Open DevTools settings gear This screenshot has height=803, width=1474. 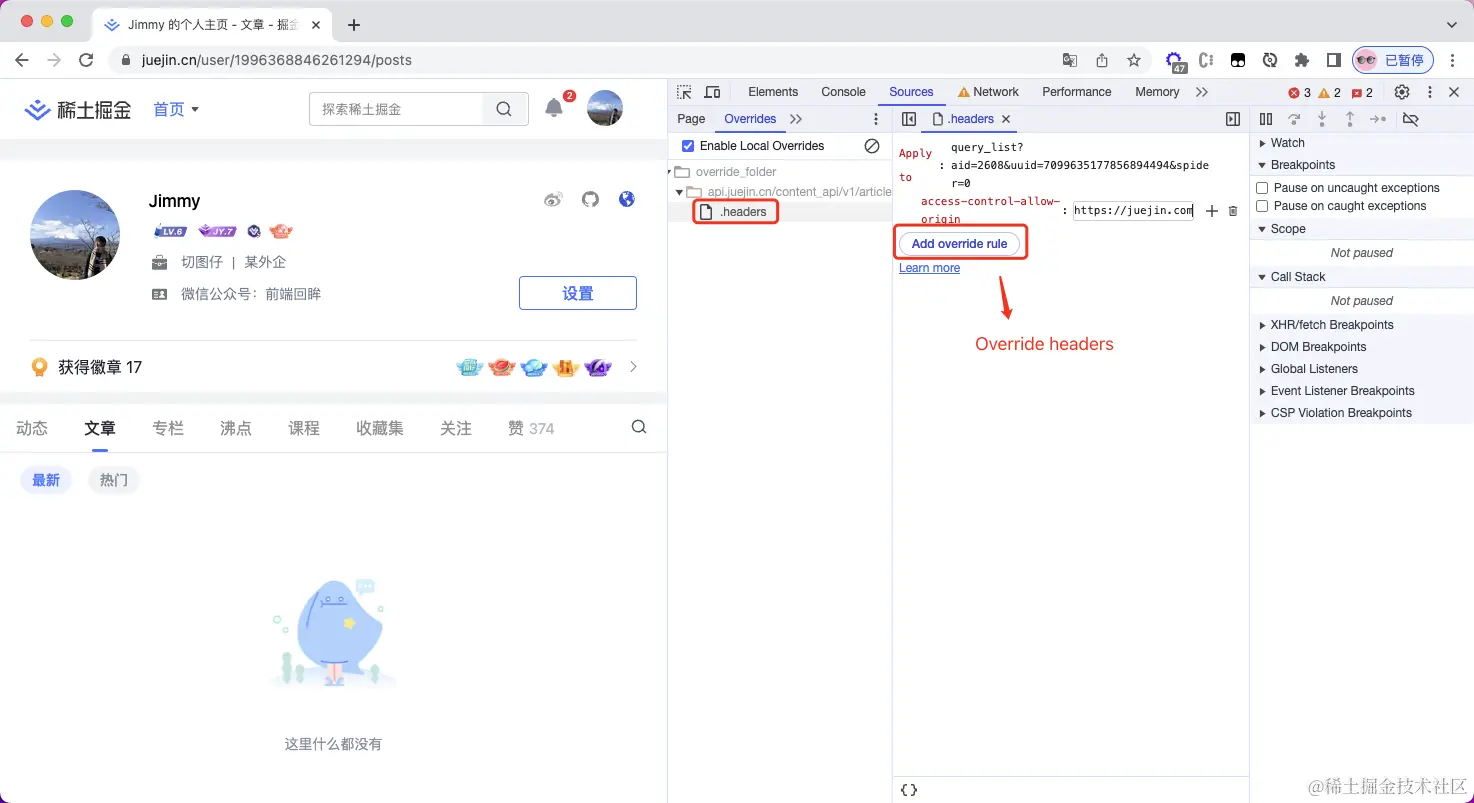click(x=1402, y=92)
